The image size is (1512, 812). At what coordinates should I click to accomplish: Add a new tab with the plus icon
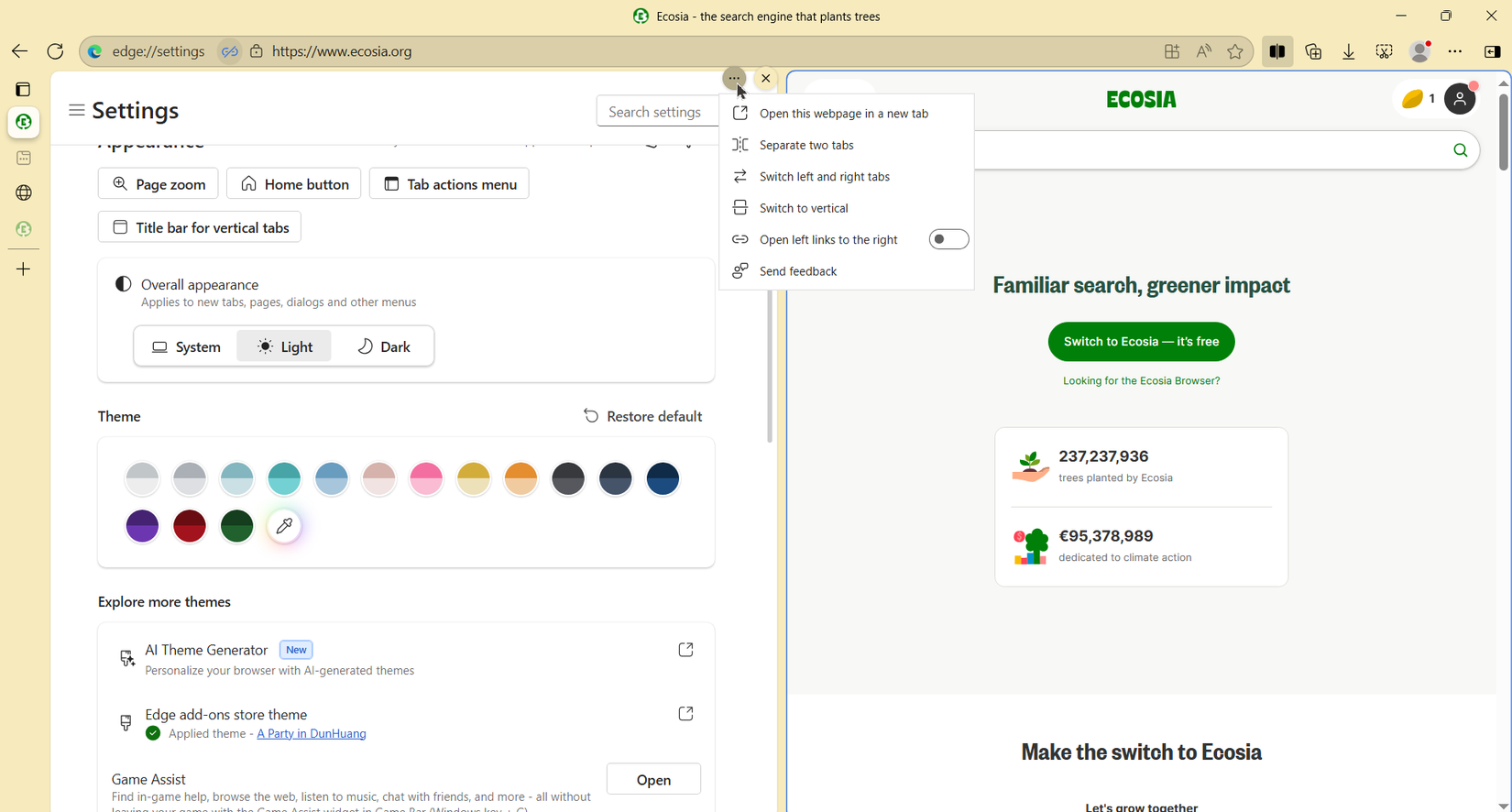(x=24, y=269)
